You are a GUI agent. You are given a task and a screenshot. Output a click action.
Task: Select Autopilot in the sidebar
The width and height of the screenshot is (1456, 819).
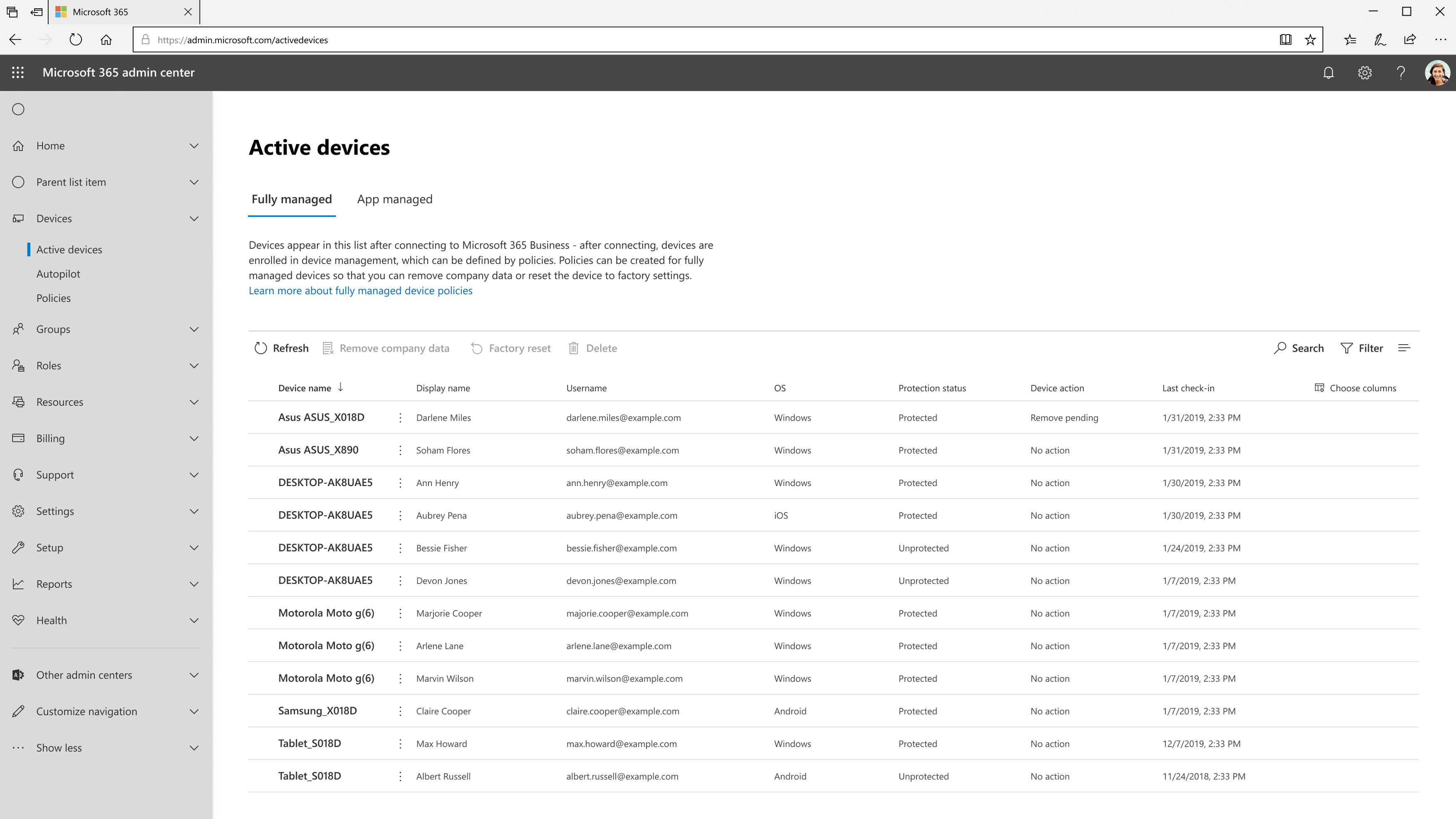pos(59,273)
